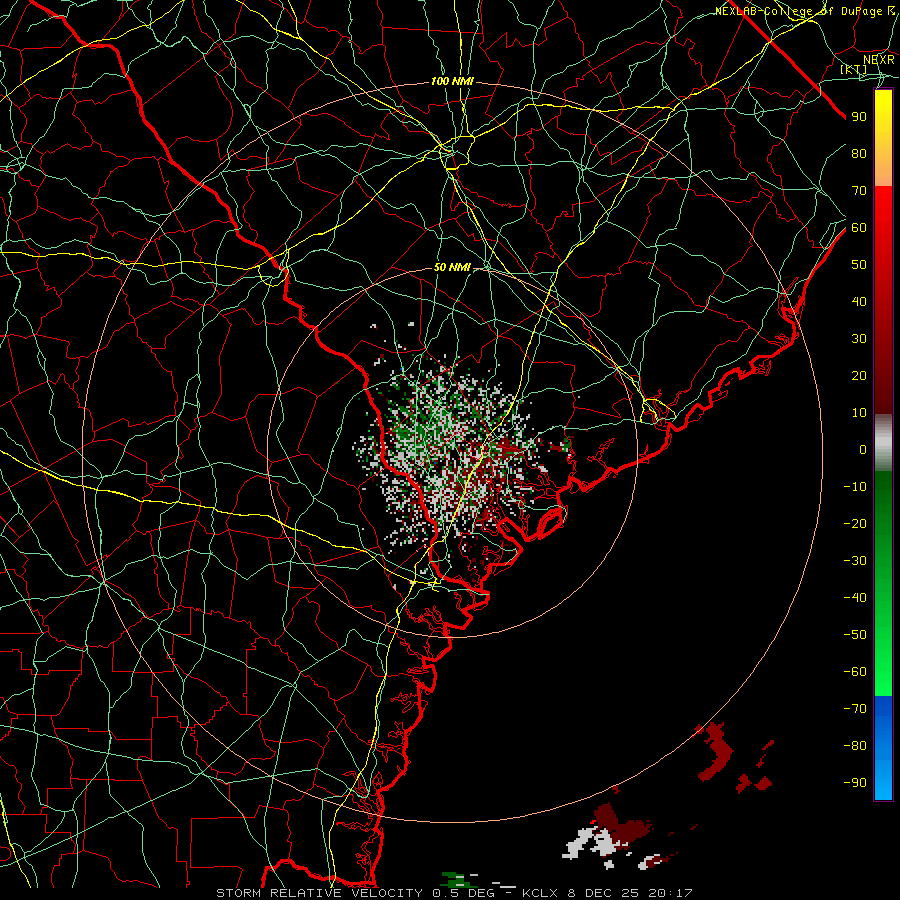Click the NEXR label above the color scale

[x=879, y=60]
